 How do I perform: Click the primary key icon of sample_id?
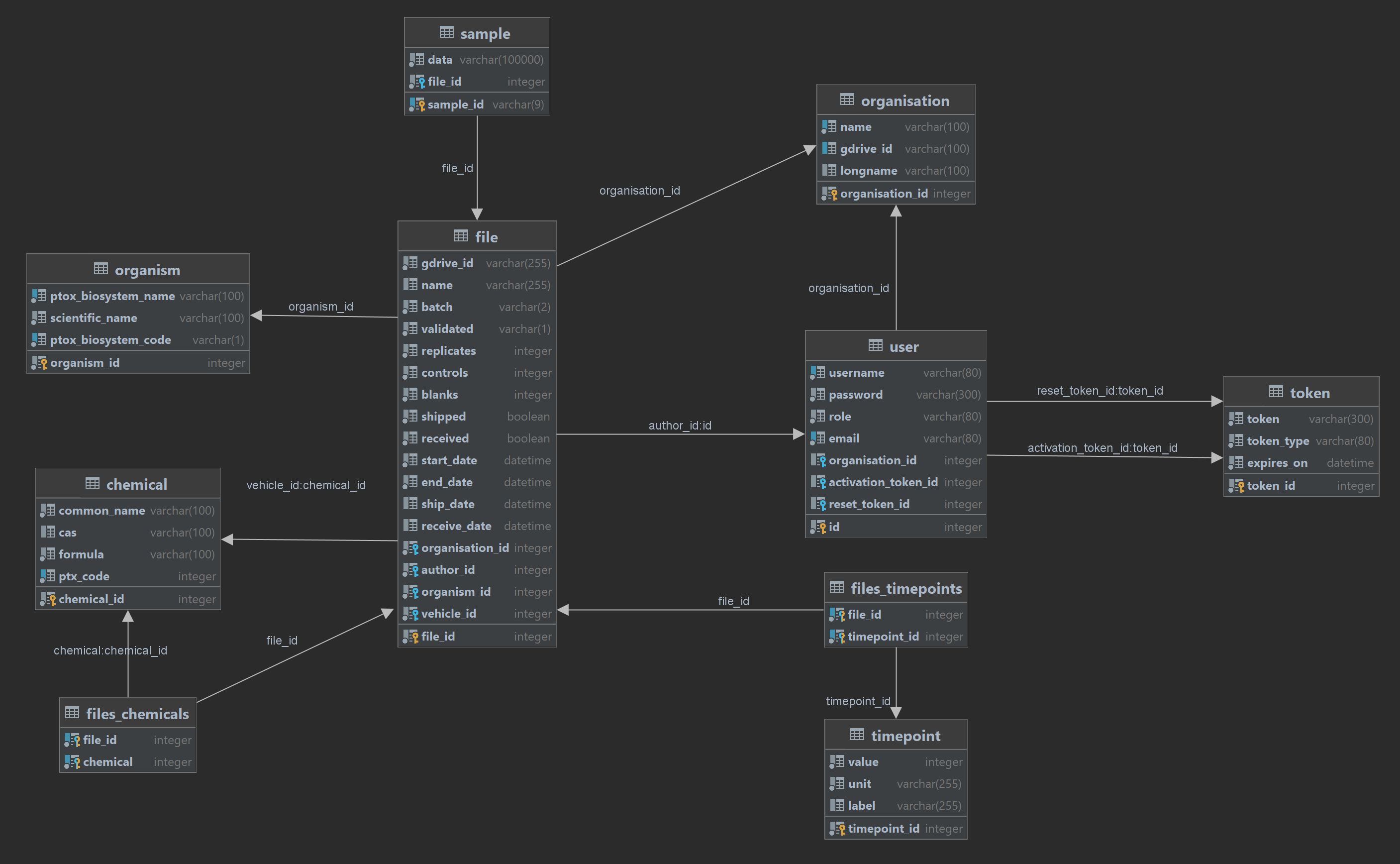tap(417, 105)
